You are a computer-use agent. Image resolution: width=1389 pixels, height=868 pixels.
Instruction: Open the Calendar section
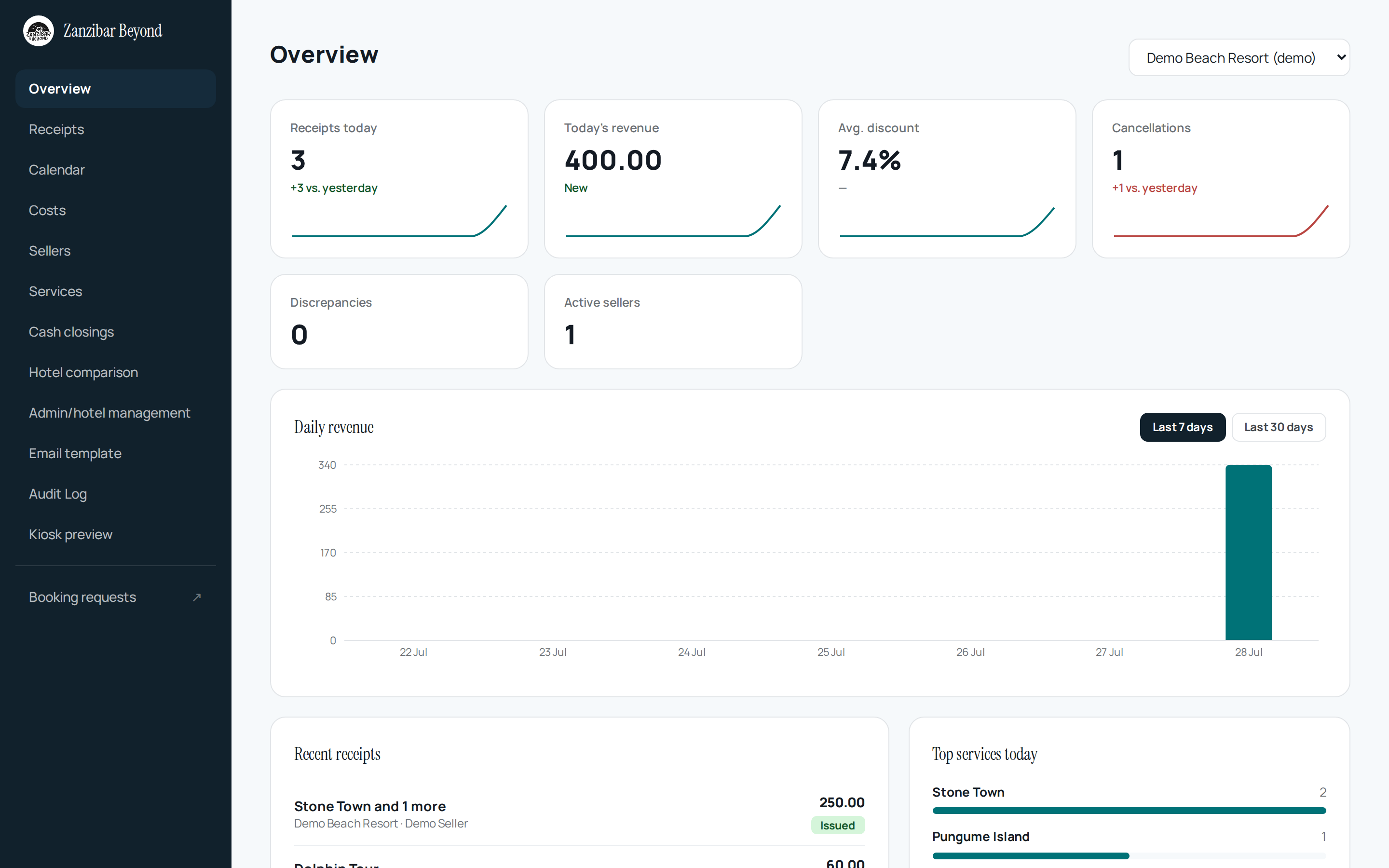[x=115, y=170]
